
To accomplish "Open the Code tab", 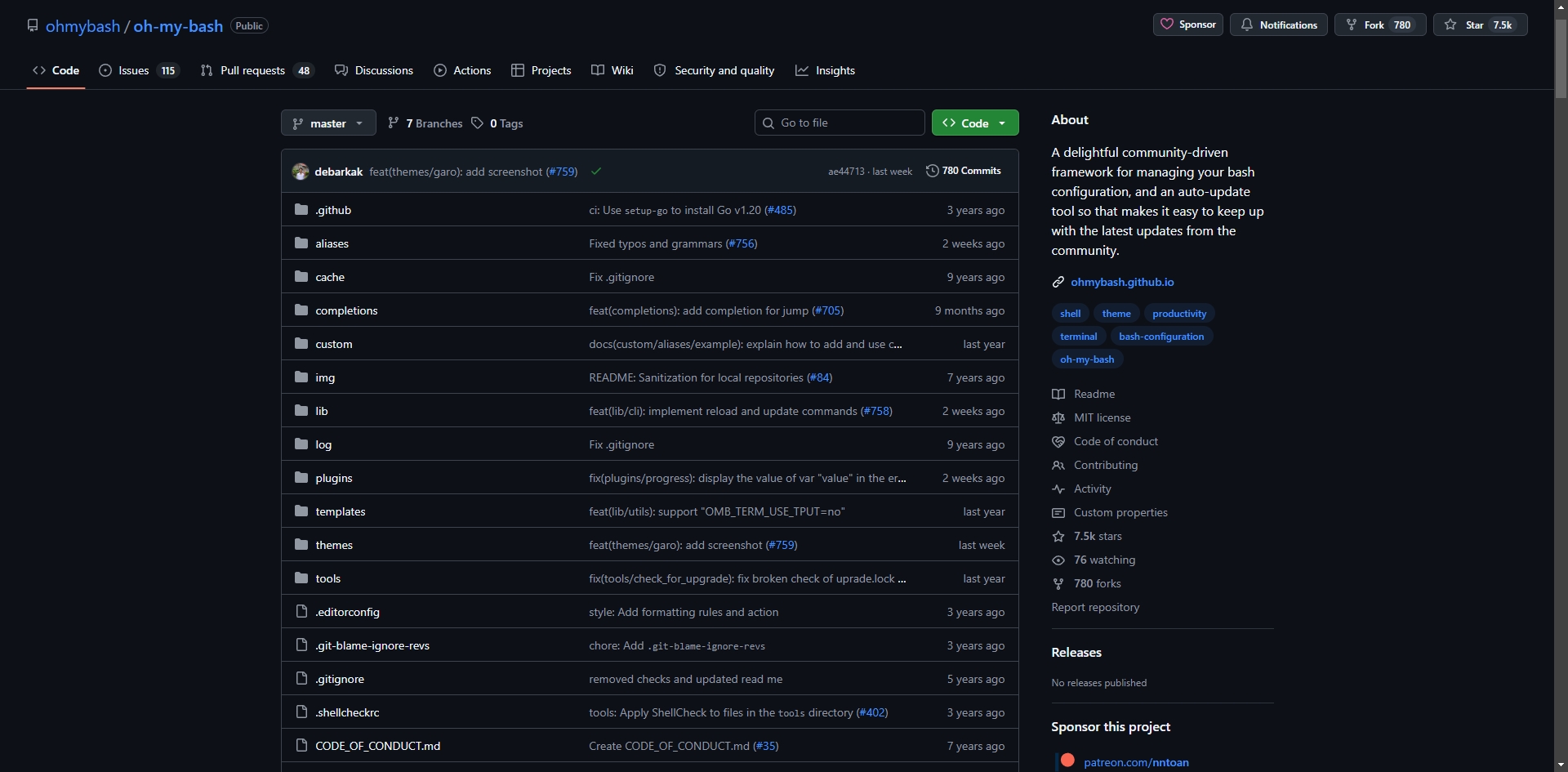I will click(56, 70).
